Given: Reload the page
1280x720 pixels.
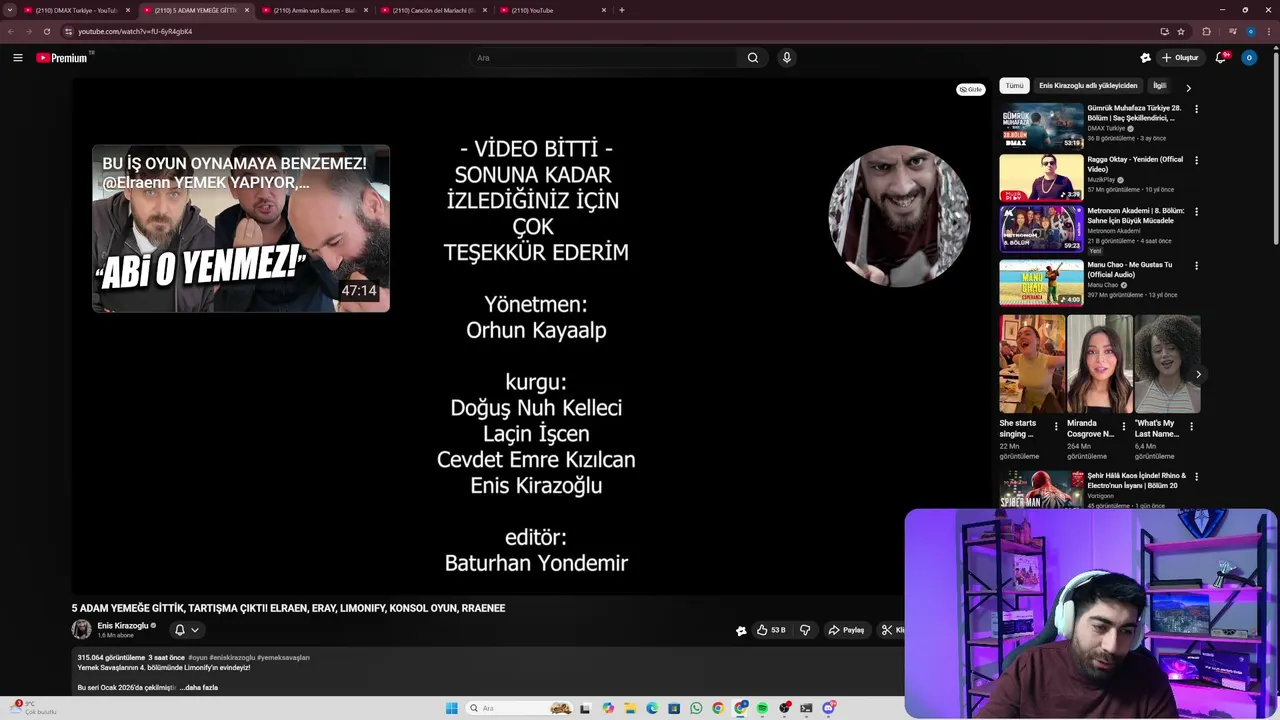Looking at the screenshot, I should [46, 31].
